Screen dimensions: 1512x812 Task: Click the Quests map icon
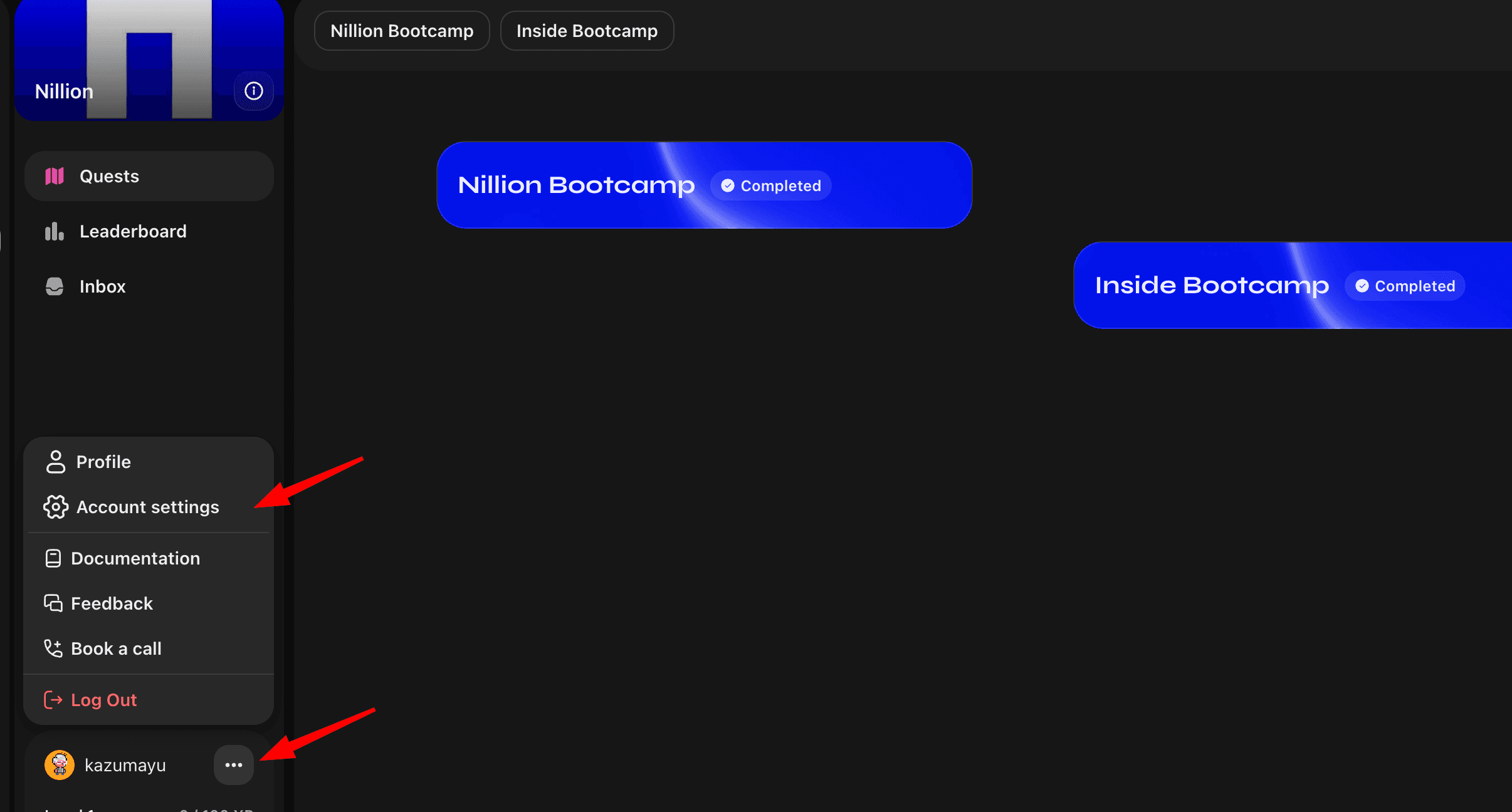tap(55, 176)
